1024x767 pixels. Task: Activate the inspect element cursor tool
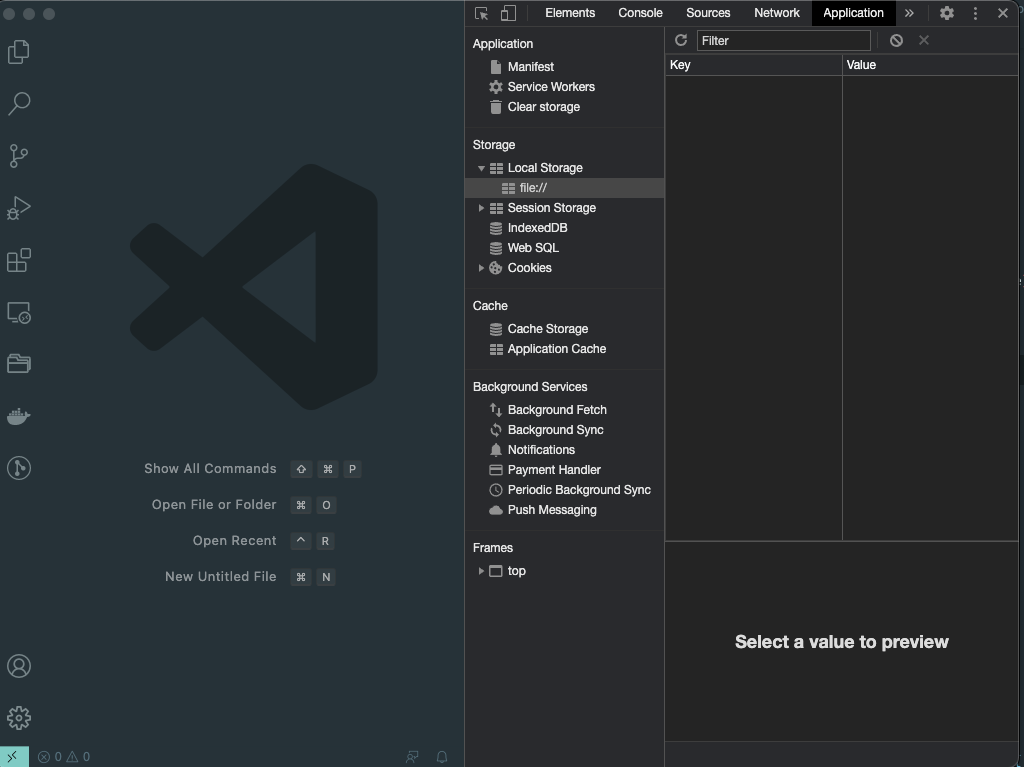point(482,13)
